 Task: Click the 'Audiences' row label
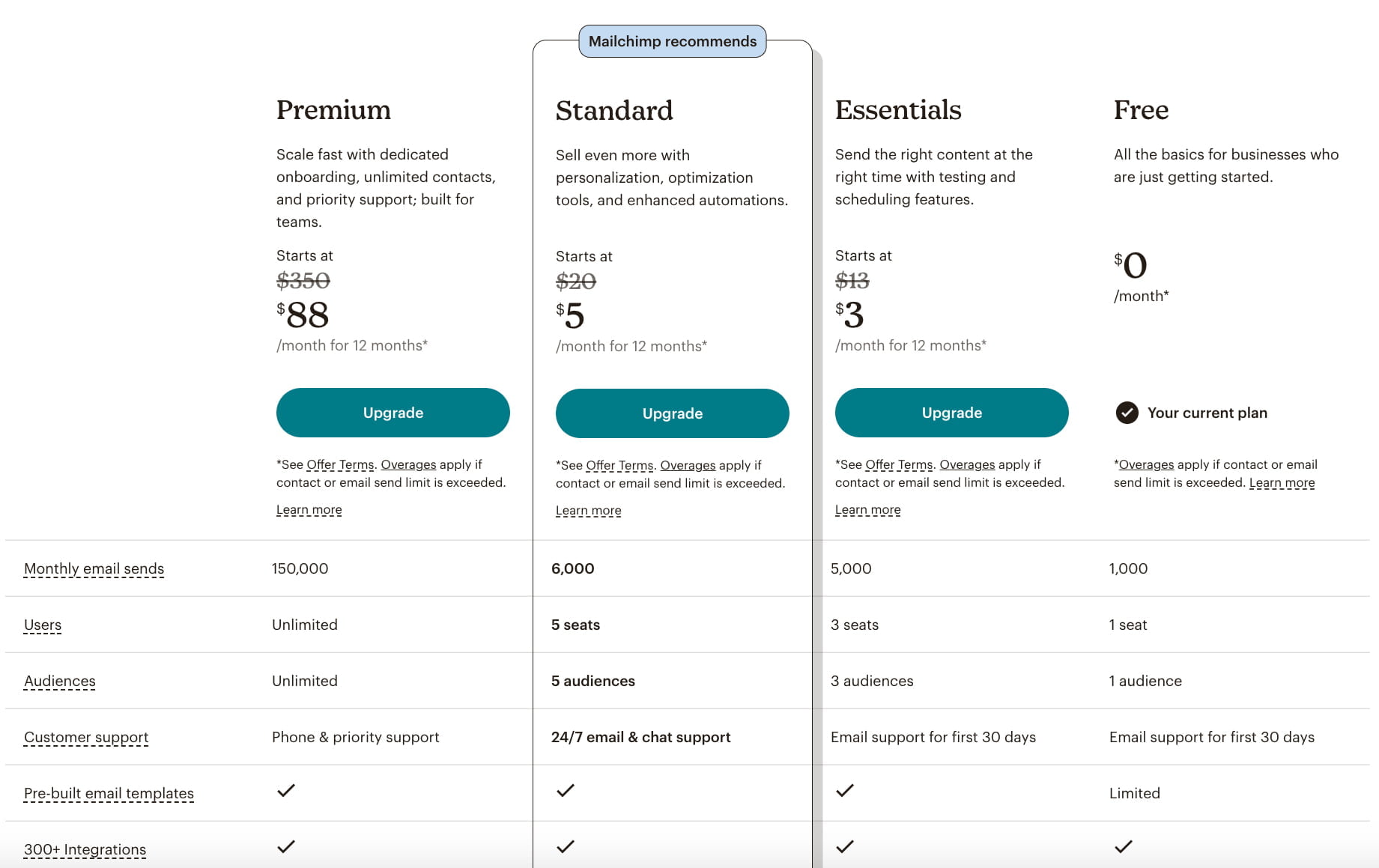tap(59, 681)
